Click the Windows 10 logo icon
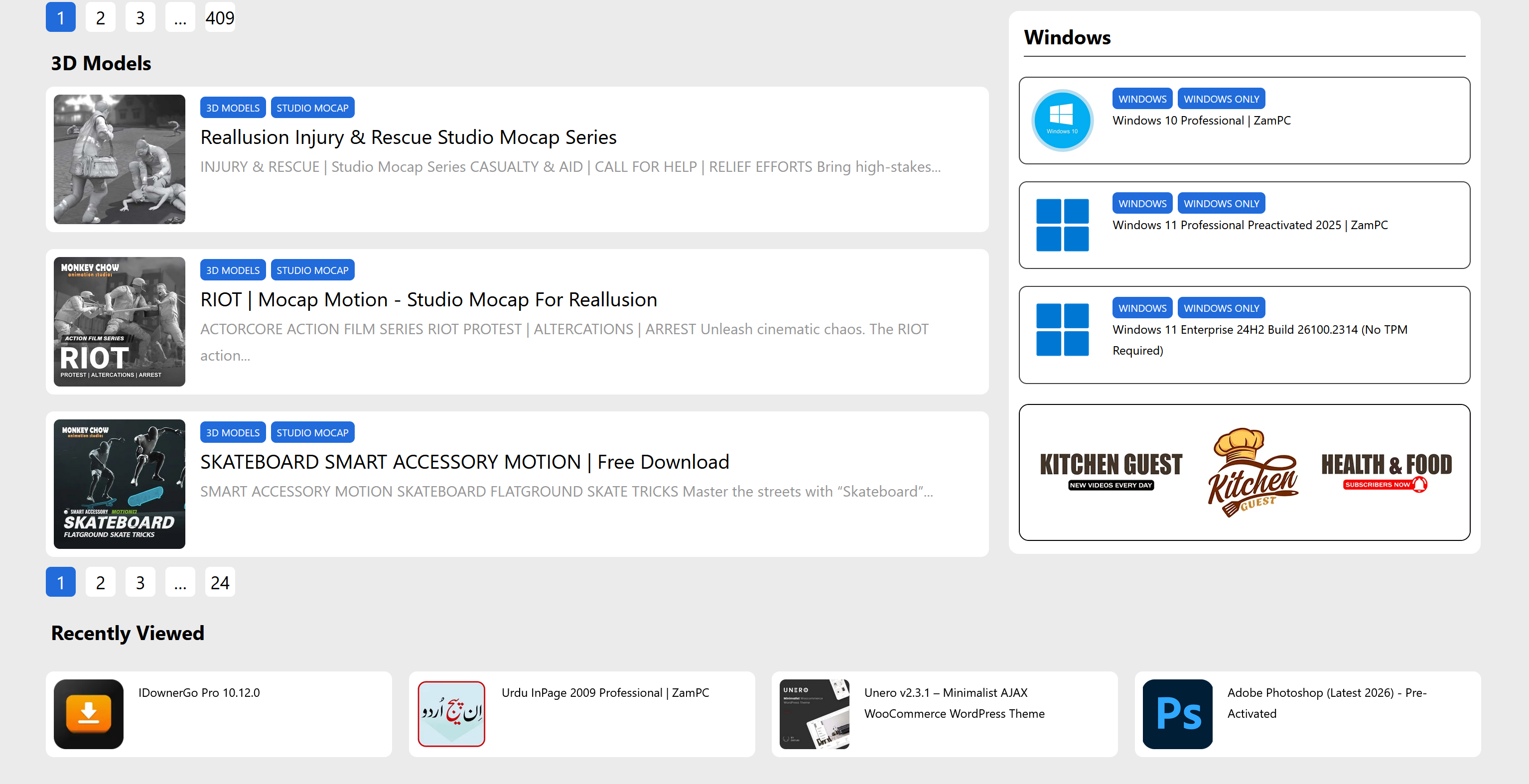 [1062, 121]
